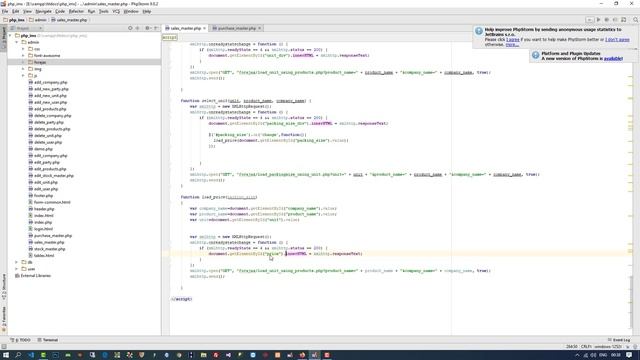Click the Search Everywhere magnifier icon
The height and width of the screenshot is (360, 640).
(636, 20)
